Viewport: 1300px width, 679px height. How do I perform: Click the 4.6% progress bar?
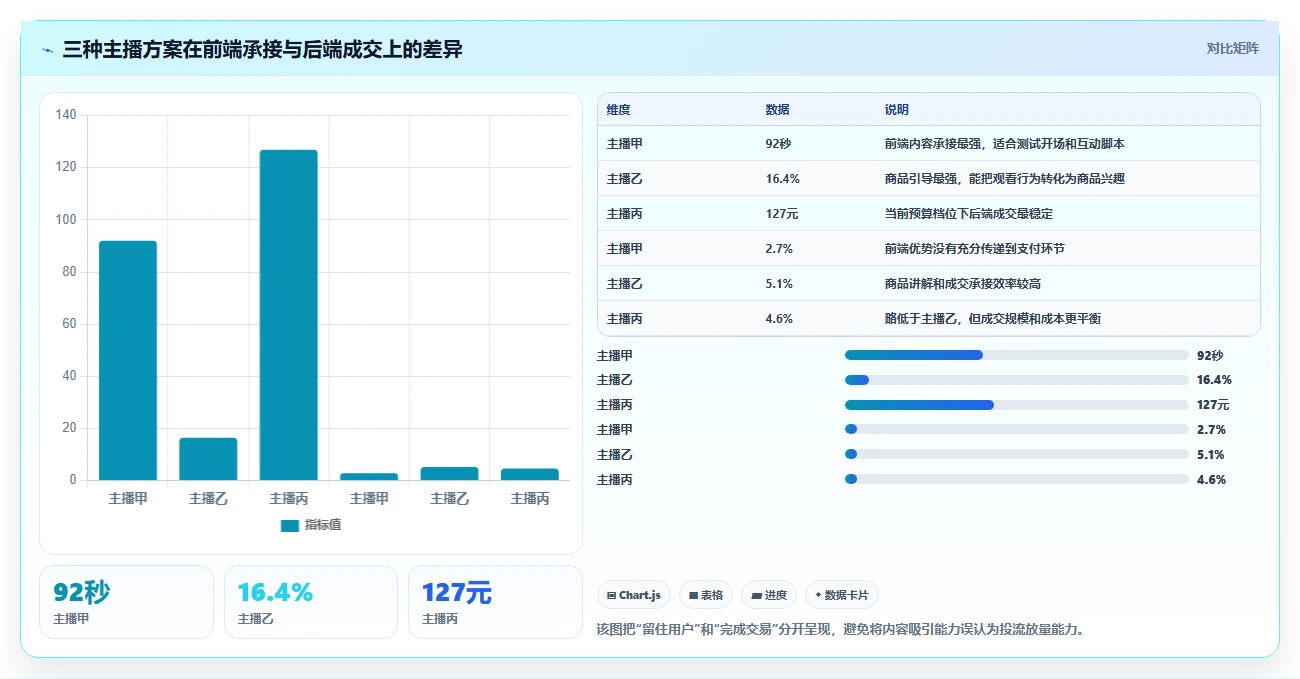pos(1017,479)
